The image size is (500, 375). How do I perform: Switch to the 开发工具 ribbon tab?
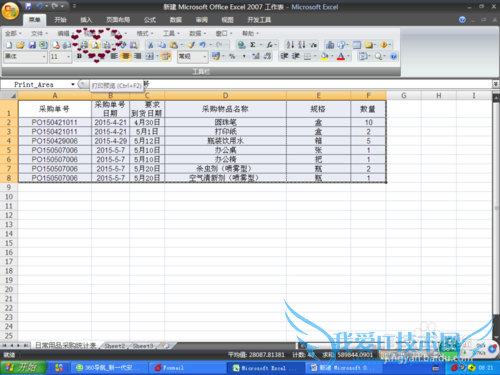(x=259, y=20)
